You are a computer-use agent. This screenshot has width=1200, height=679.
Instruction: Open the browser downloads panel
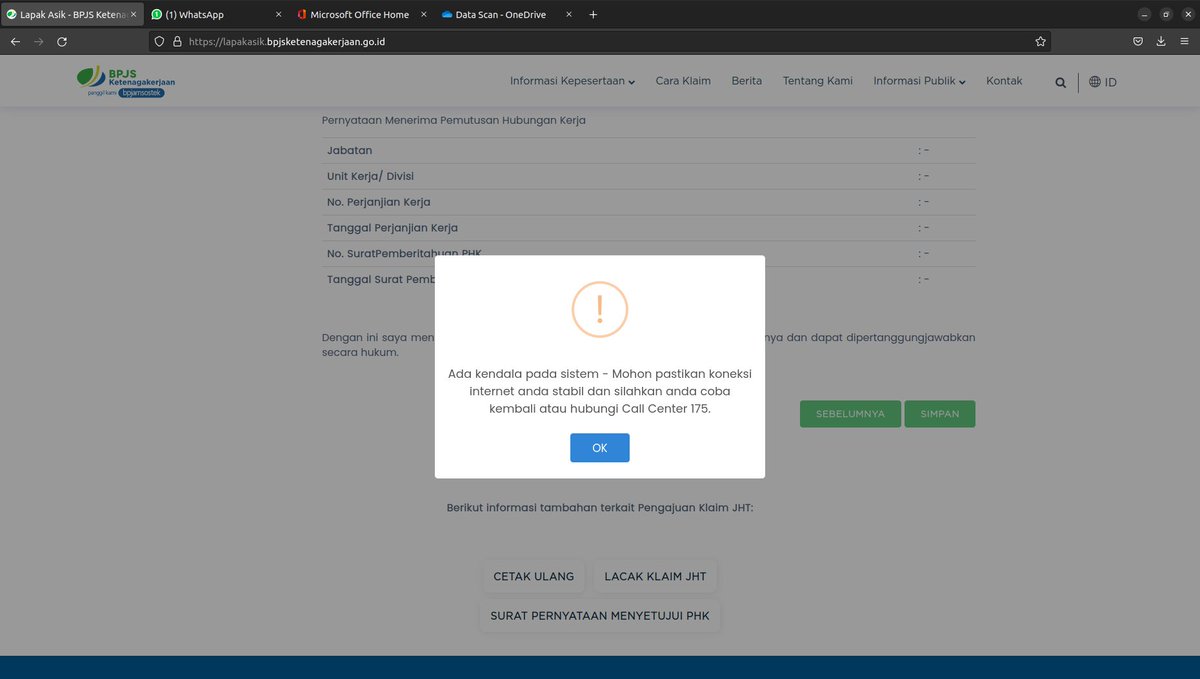tap(1161, 42)
